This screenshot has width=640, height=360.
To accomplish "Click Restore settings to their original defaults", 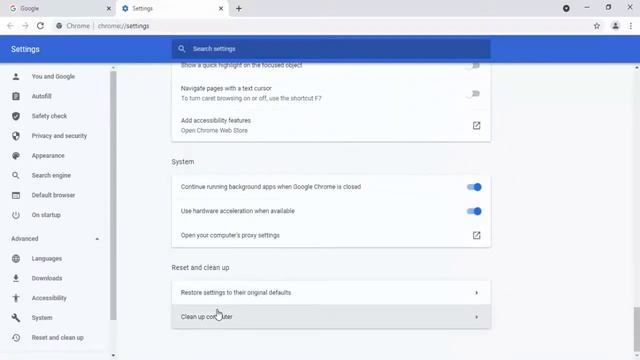I will point(331,293).
